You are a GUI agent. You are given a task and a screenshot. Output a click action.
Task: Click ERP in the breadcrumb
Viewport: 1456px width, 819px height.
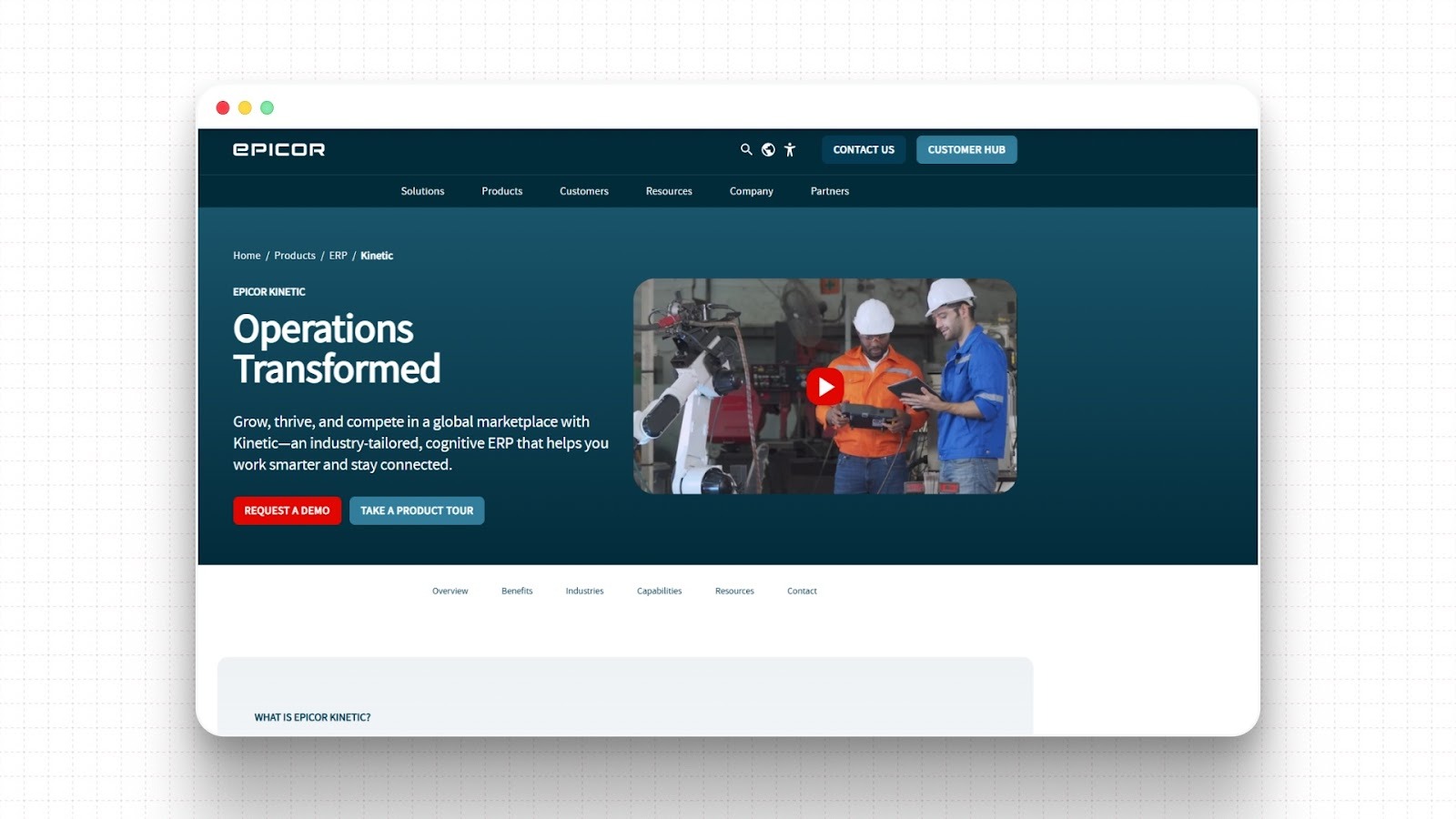[x=339, y=256]
